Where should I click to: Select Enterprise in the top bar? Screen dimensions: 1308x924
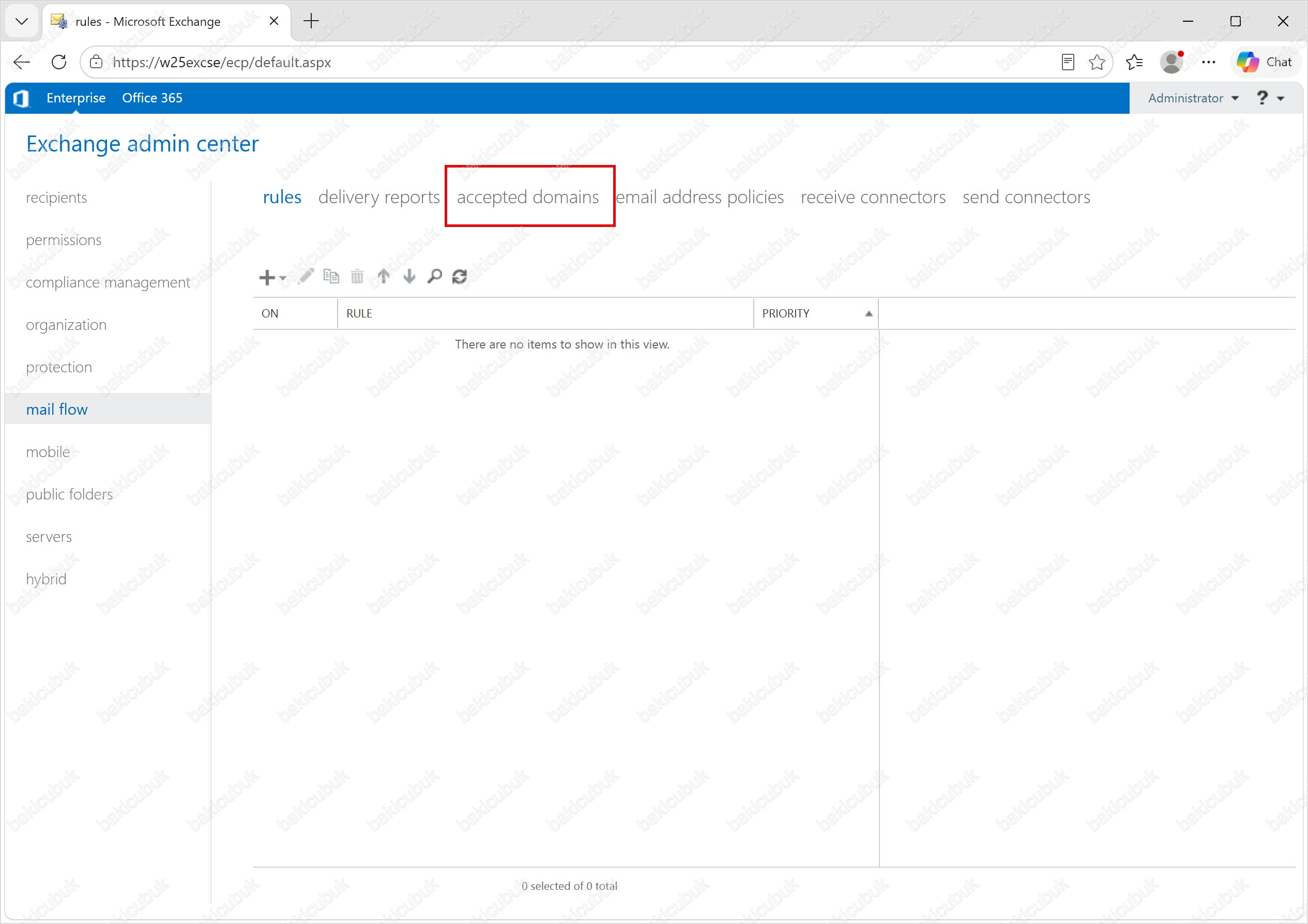pyautogui.click(x=76, y=98)
